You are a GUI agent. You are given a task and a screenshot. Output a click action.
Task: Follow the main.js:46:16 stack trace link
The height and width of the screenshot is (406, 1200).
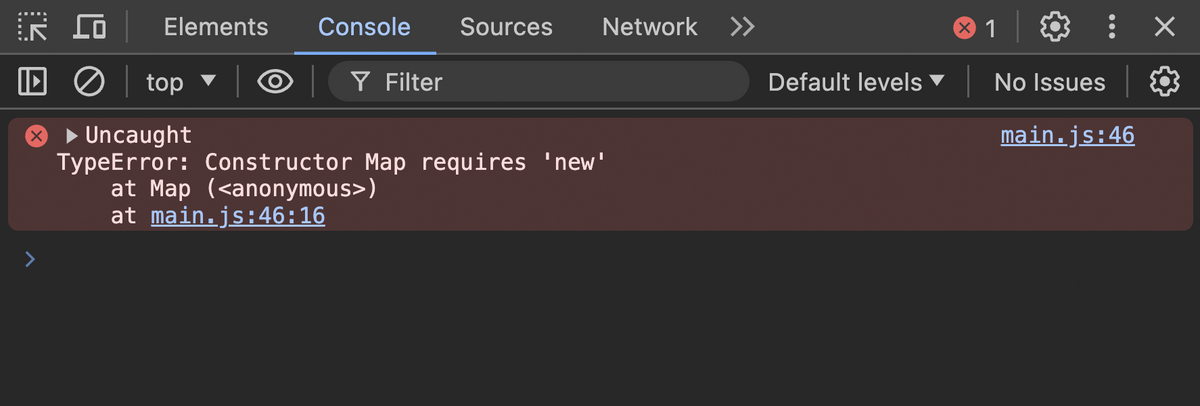pyautogui.click(x=238, y=216)
